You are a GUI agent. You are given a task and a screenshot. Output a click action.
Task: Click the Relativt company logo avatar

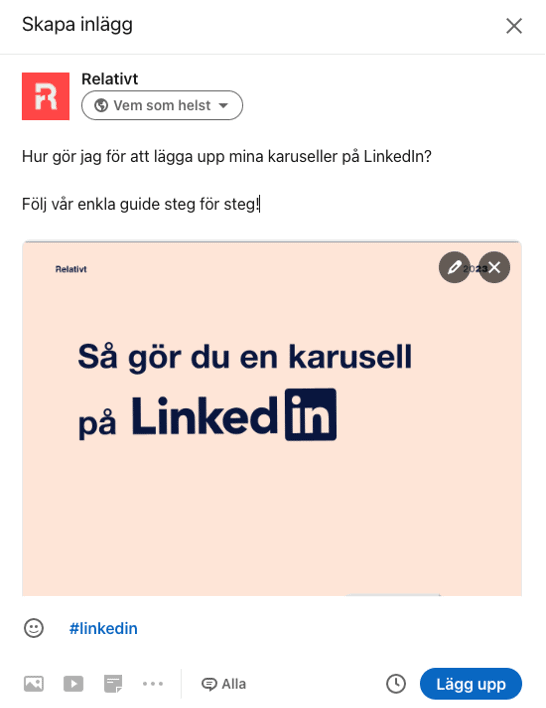(x=46, y=96)
